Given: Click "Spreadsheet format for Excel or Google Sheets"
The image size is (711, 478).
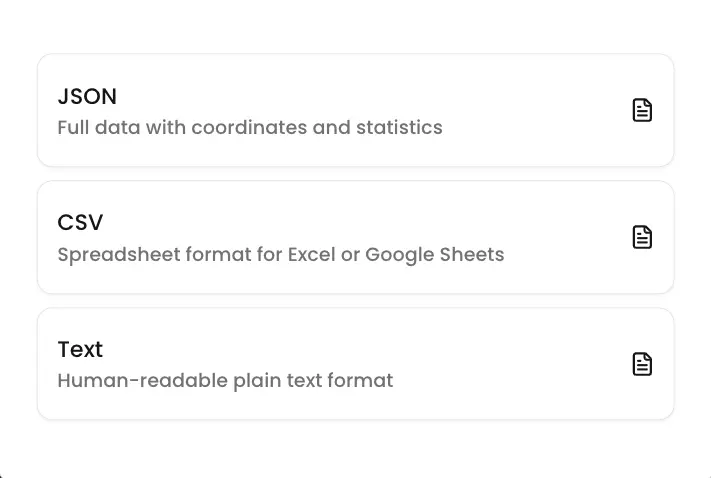Looking at the screenshot, I should coord(281,254).
